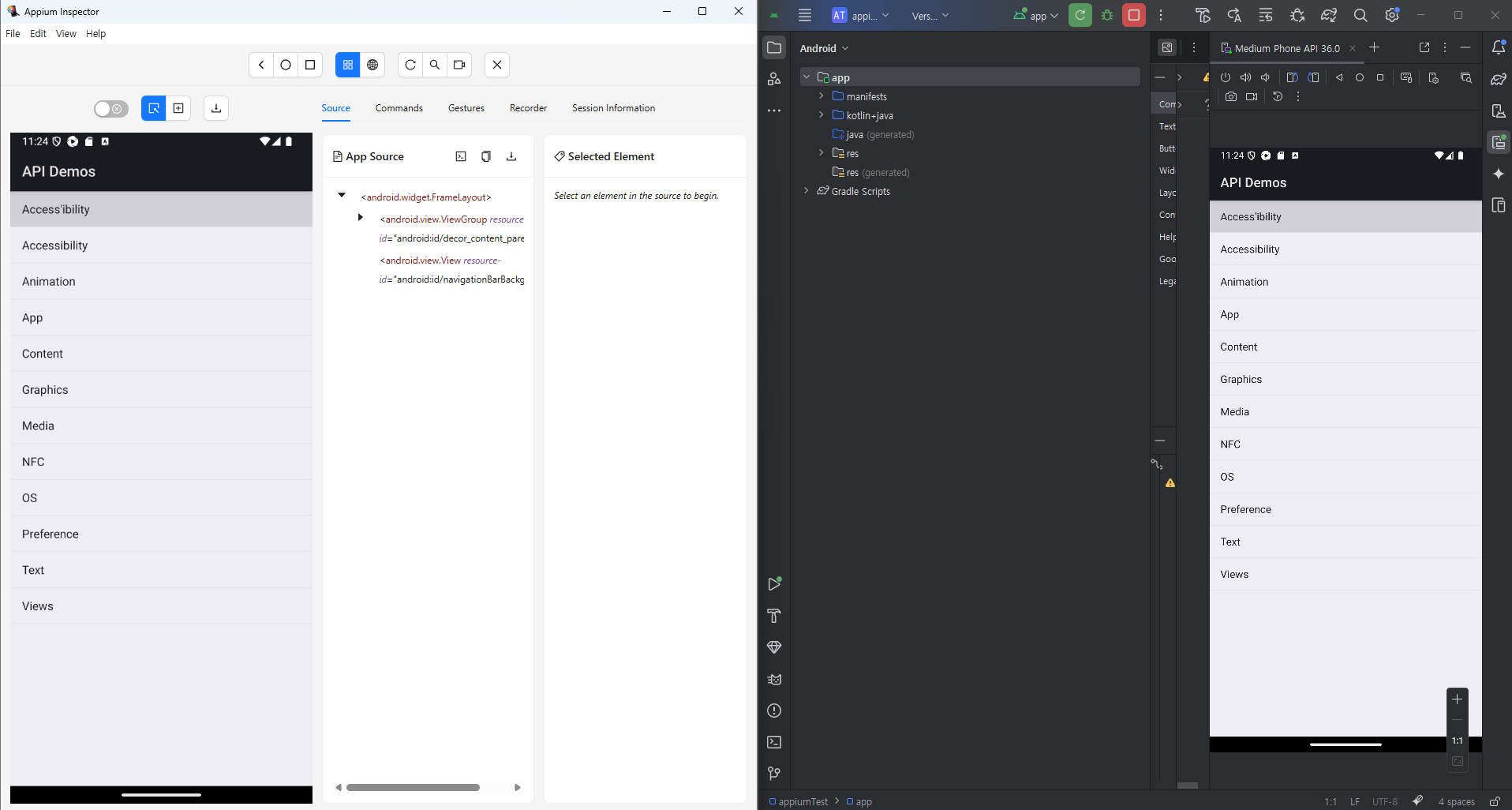Screen dimensions: 1512x810
Task: Tap the App Switch square button in Appium Inspector
Action: click(x=310, y=65)
